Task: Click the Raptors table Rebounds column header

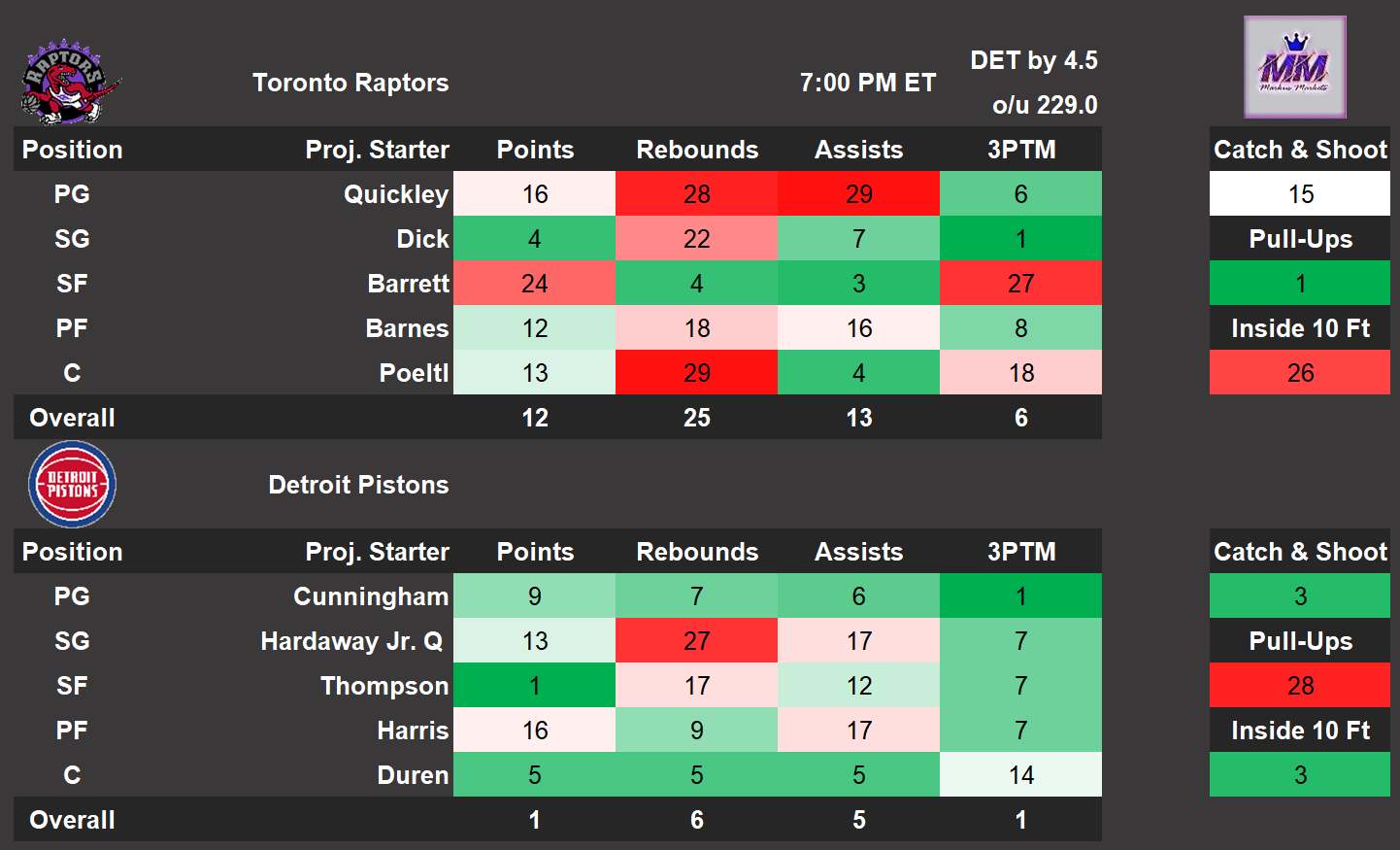Action: coord(696,150)
